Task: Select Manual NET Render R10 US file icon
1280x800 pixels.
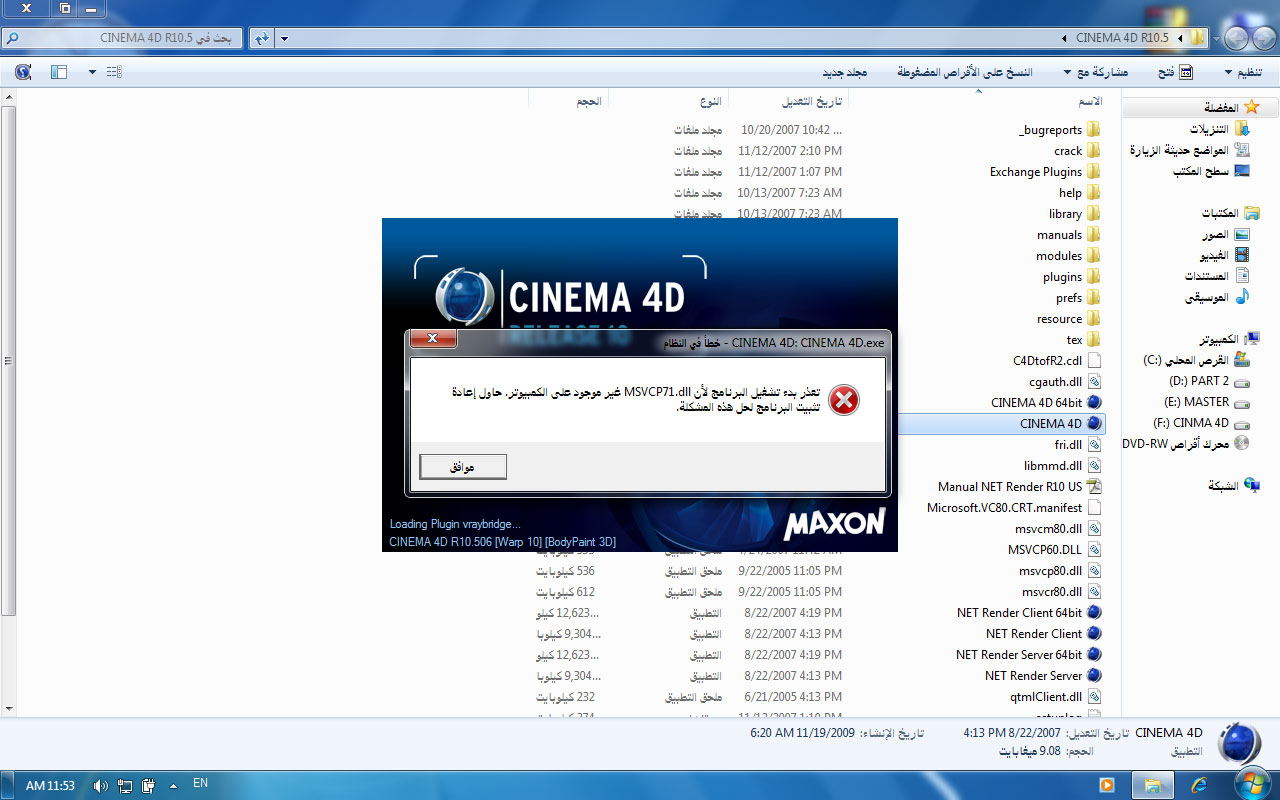Action: [1093, 487]
